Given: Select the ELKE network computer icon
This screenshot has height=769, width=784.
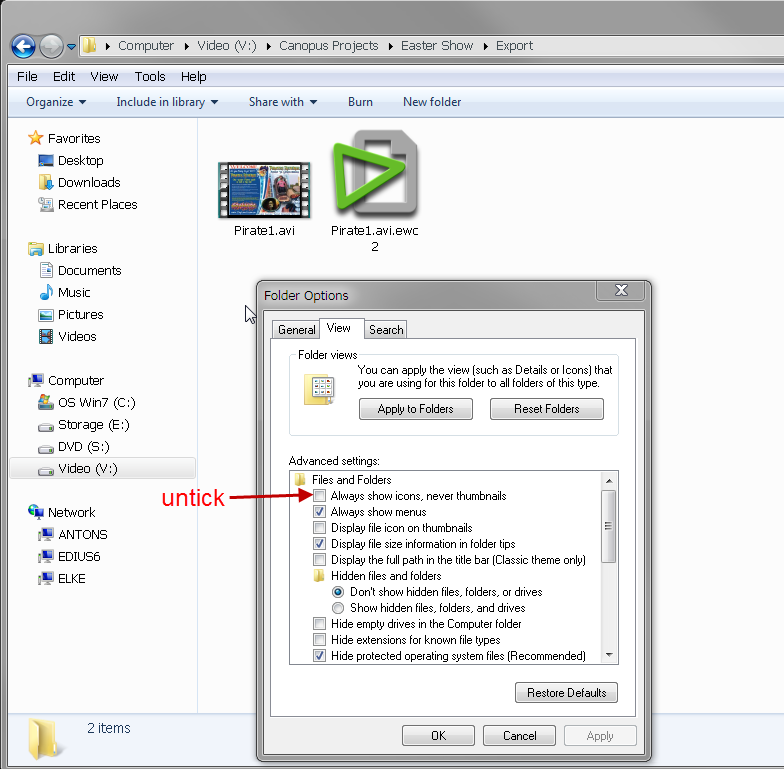Looking at the screenshot, I should (46, 578).
